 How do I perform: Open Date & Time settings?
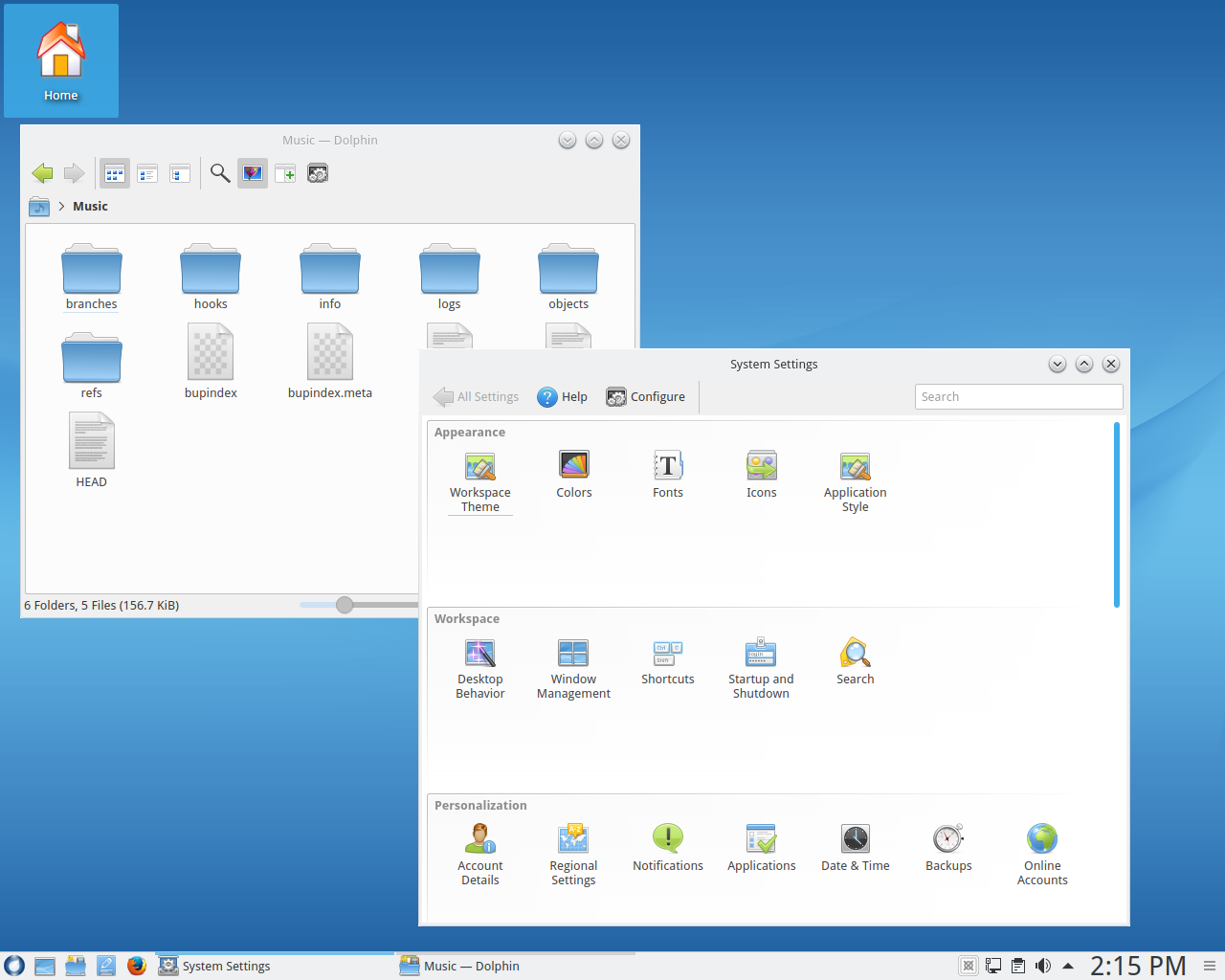[x=856, y=848]
